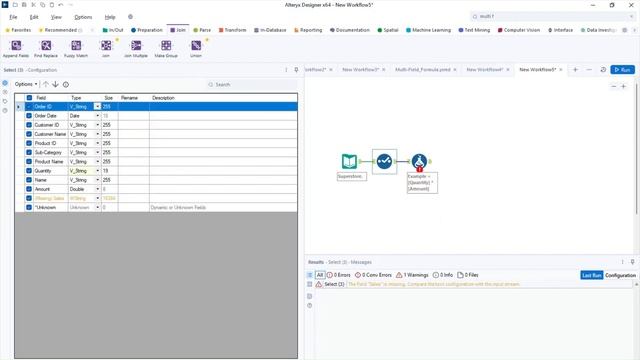This screenshot has height=360, width=640.
Task: Show All result messages
Action: coord(320,275)
